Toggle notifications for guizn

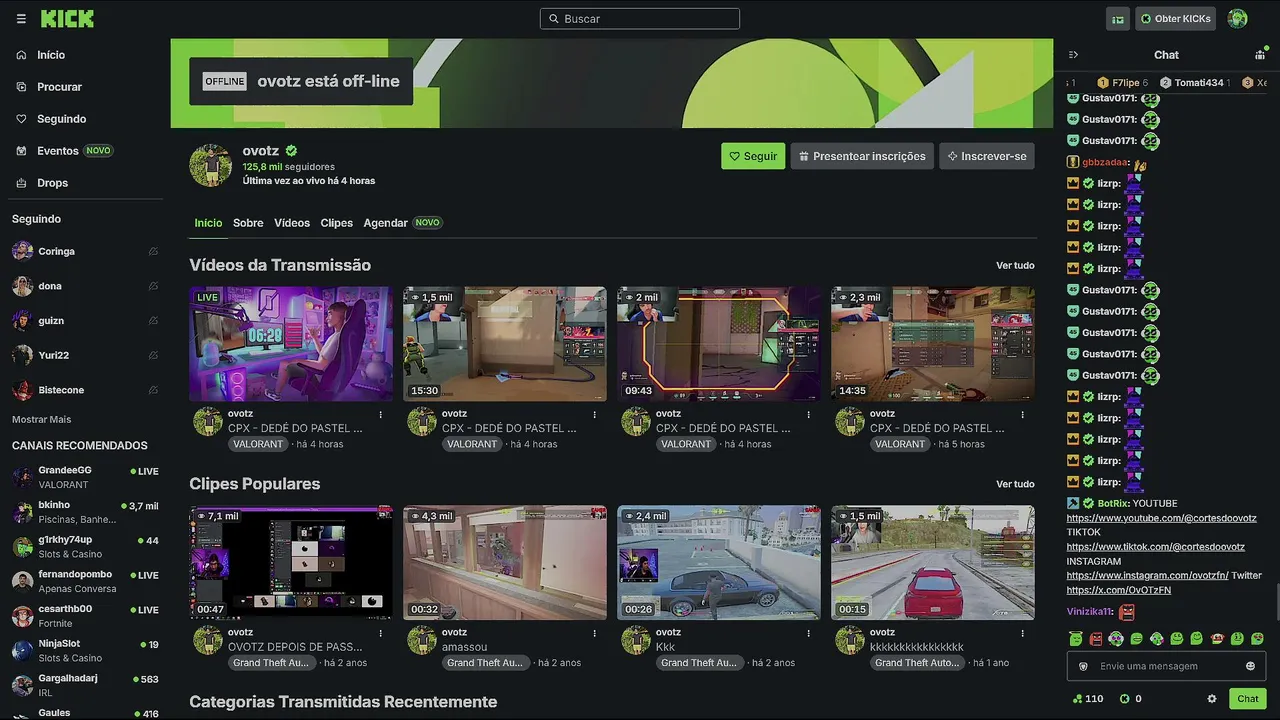(x=153, y=321)
